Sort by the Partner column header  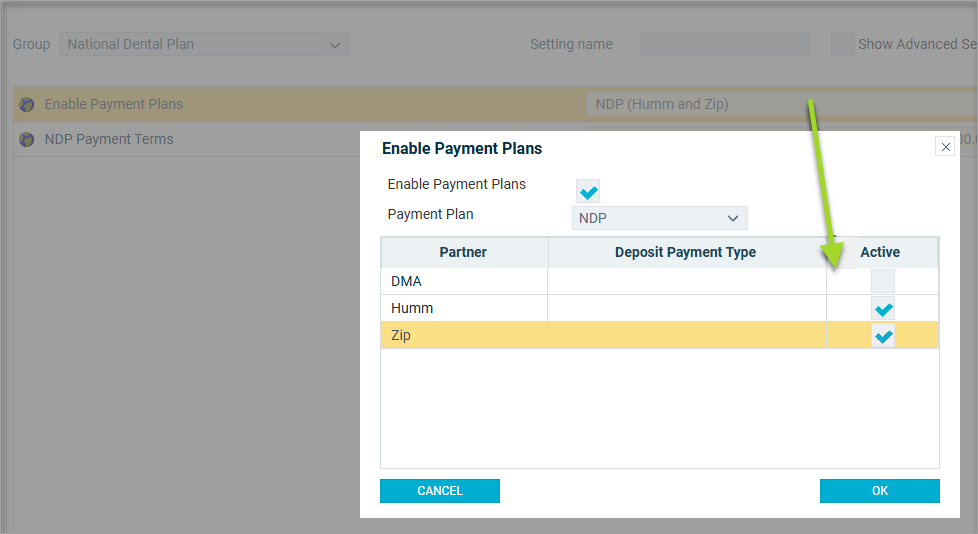pos(463,252)
